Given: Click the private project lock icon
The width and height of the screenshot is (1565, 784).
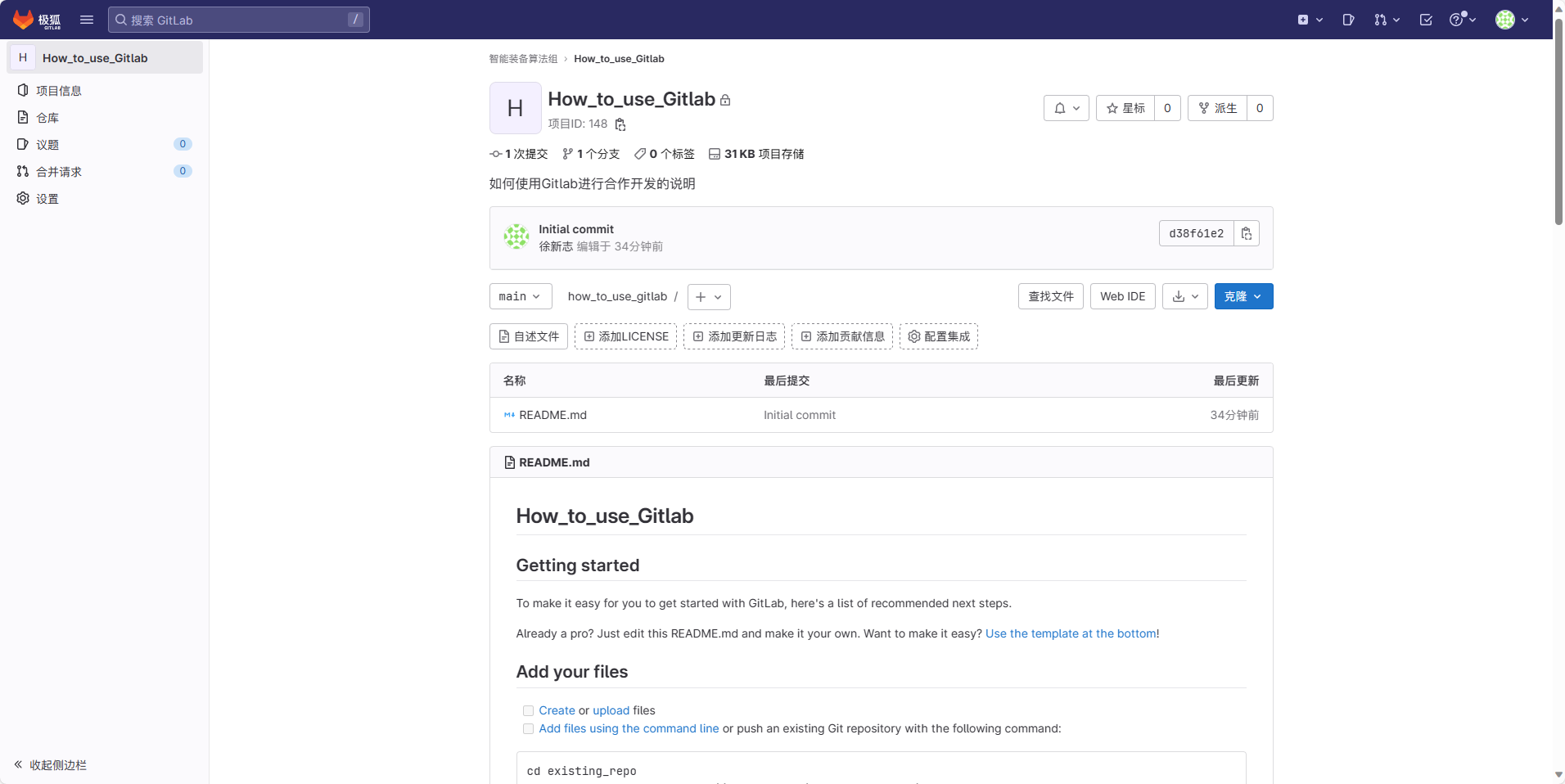Looking at the screenshot, I should click(x=725, y=100).
